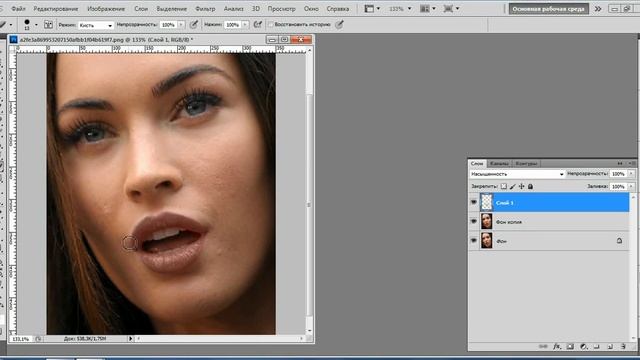Open the document status bar arrow menu
The height and width of the screenshot is (360, 640).
(x=131, y=338)
